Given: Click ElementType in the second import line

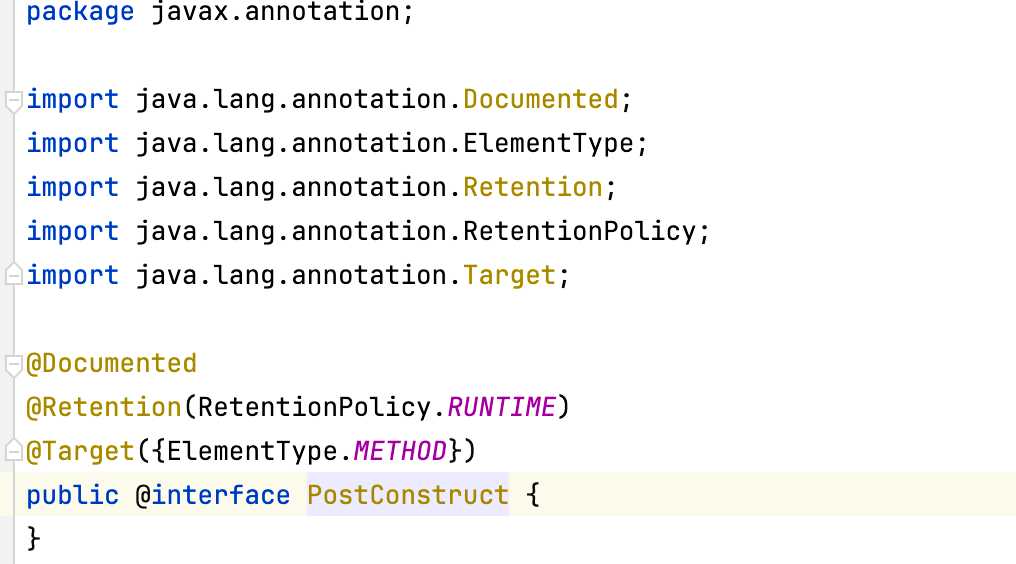Looking at the screenshot, I should click(x=548, y=144).
